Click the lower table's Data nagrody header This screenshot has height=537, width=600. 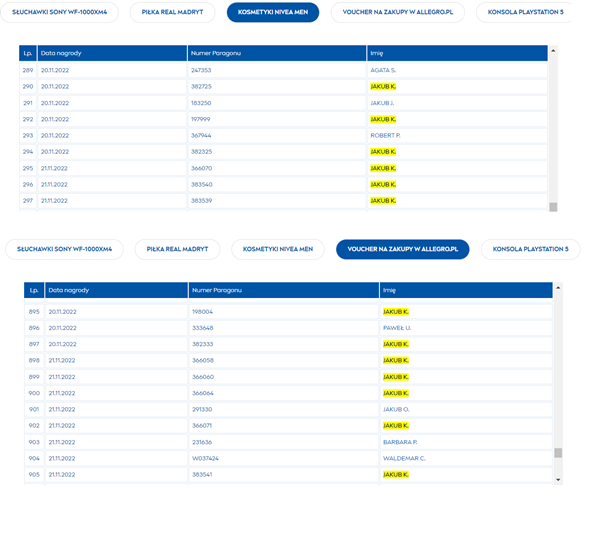click(x=116, y=290)
